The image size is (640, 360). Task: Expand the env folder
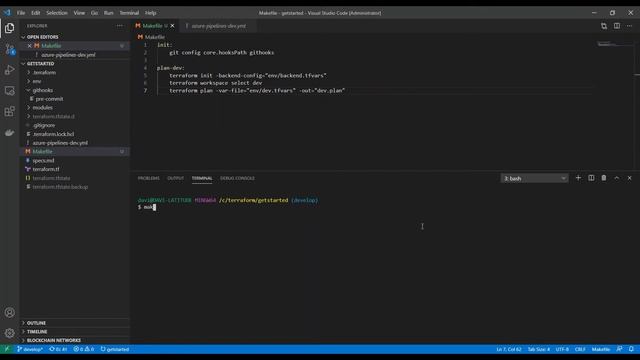(37, 81)
